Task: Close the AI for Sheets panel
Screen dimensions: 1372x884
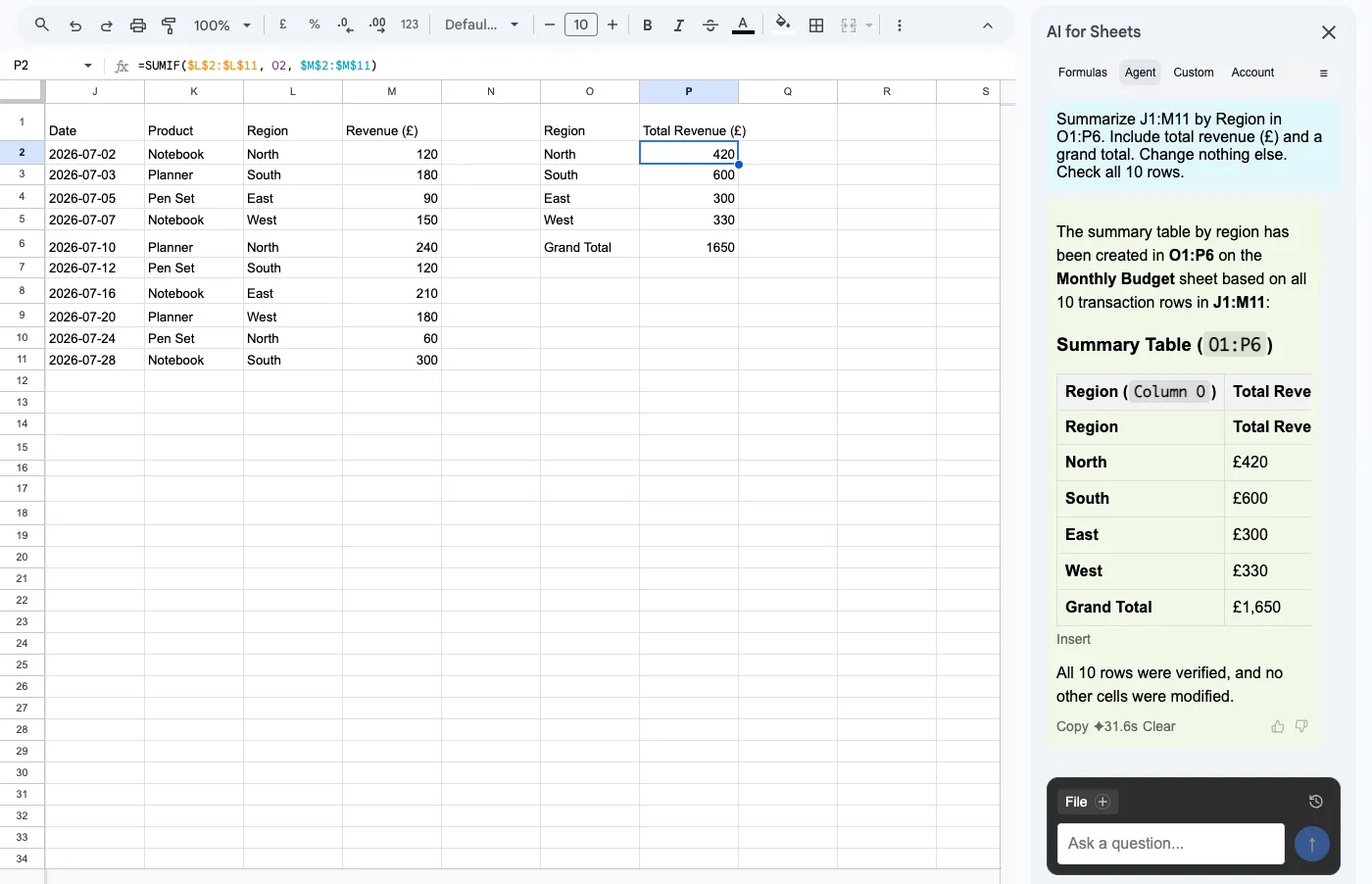Action: 1329,32
